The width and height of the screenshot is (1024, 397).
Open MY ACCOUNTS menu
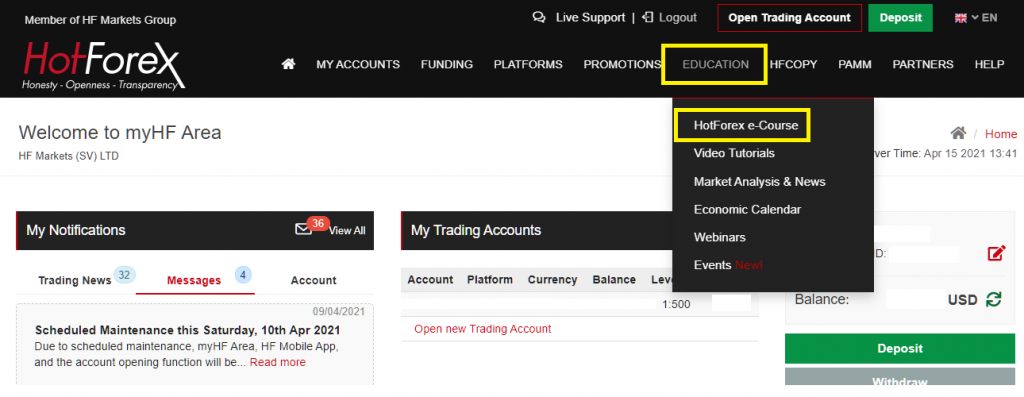(x=358, y=65)
